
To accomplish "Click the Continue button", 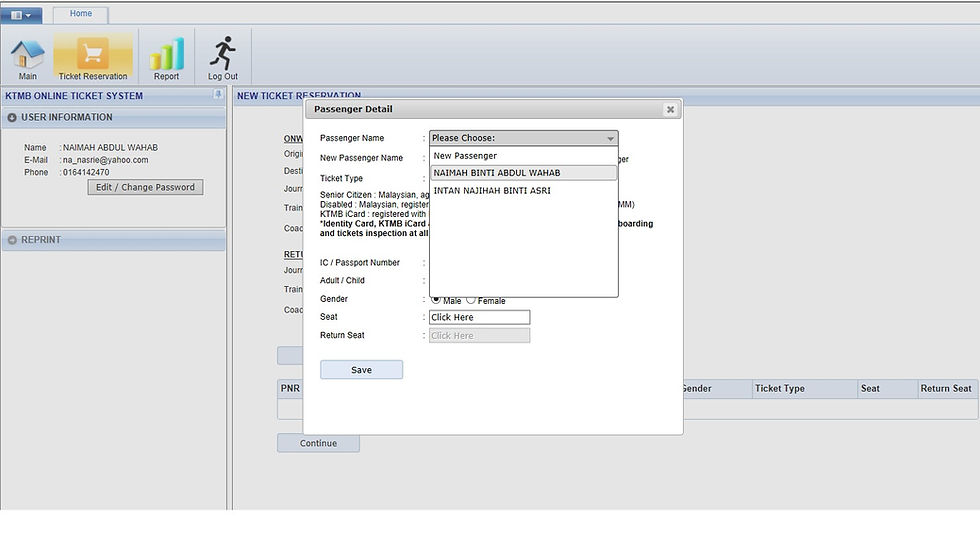I will (x=318, y=443).
